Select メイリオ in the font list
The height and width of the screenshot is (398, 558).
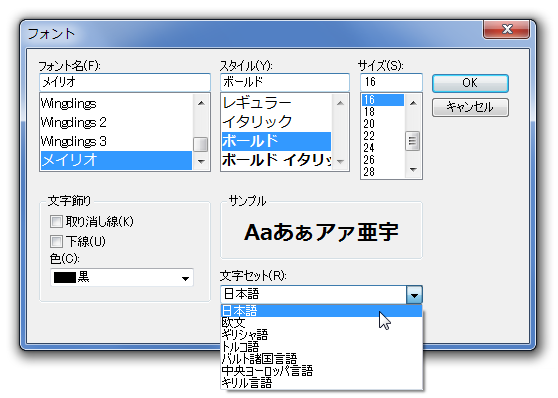click(x=116, y=160)
